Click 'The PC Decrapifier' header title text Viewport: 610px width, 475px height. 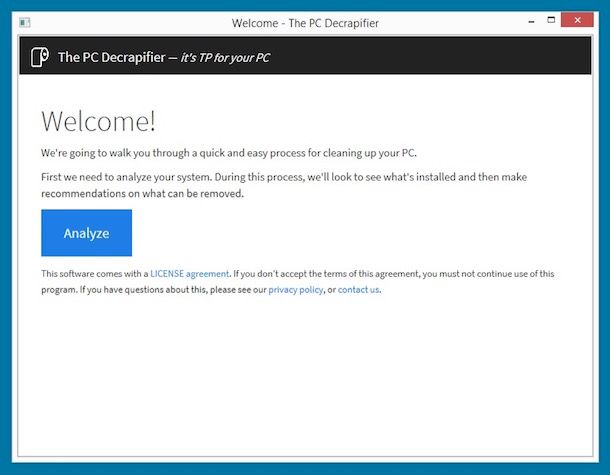tap(112, 57)
